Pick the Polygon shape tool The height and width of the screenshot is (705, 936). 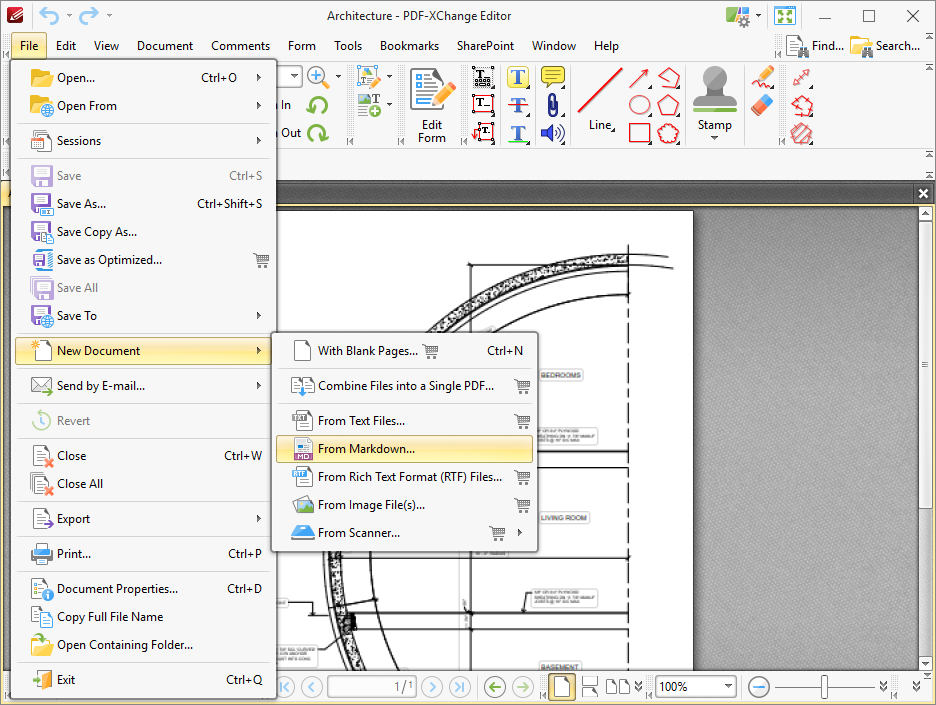[x=668, y=105]
